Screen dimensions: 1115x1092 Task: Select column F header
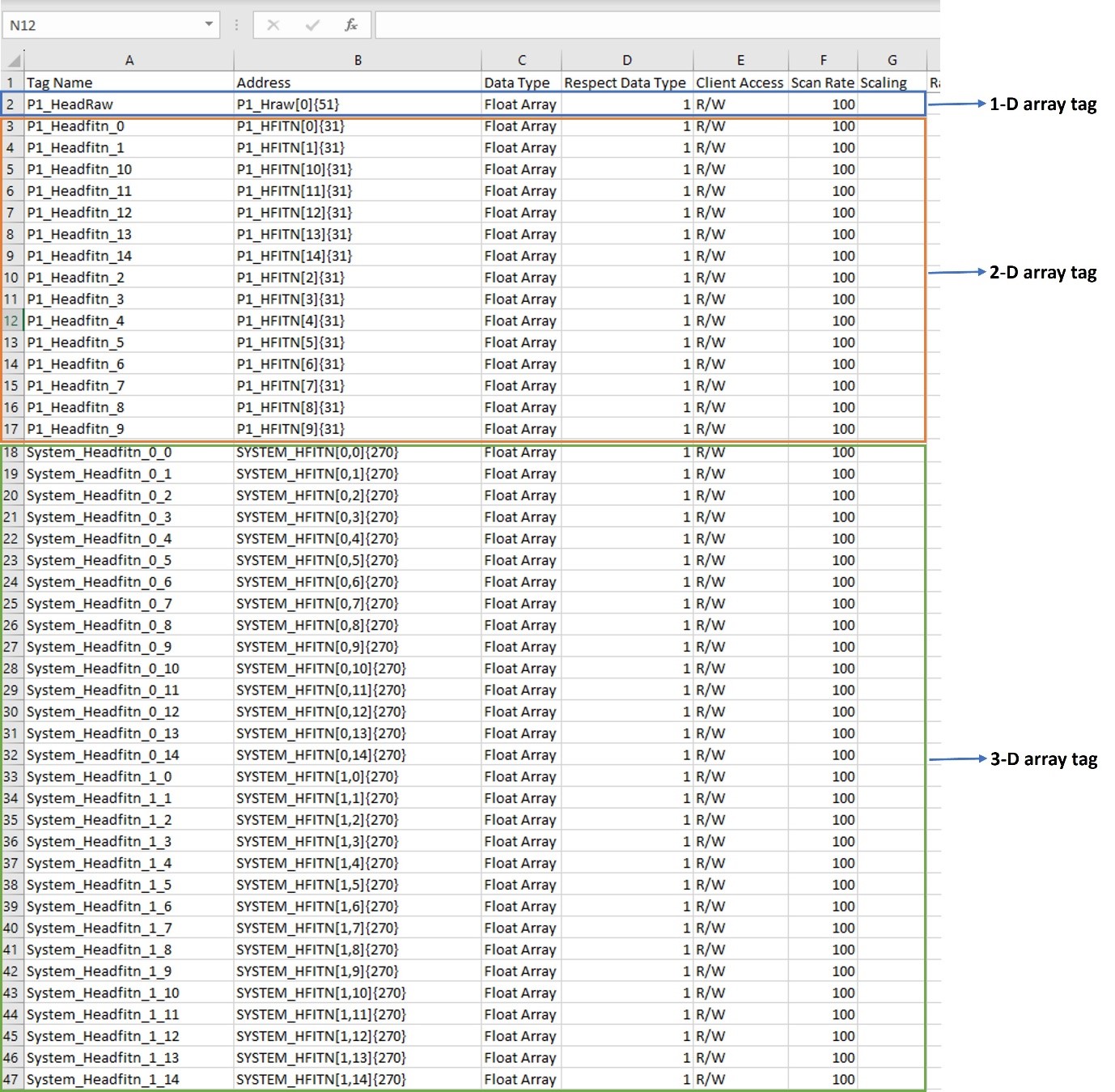pos(823,61)
